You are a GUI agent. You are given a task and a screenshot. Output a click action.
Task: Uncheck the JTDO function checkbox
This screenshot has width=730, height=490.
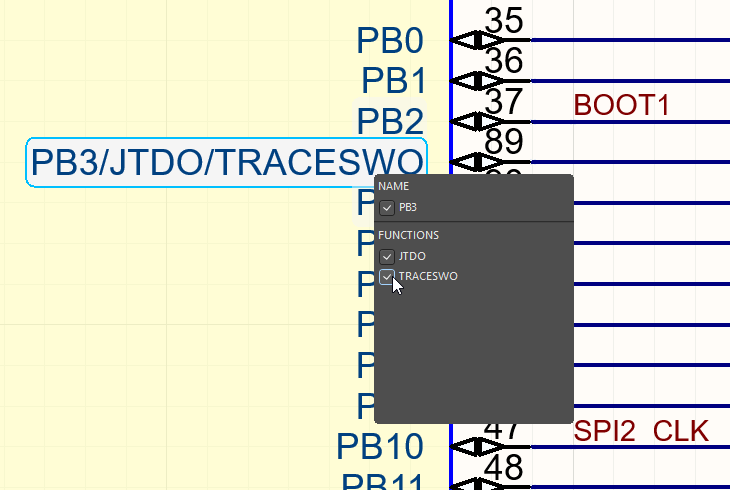pyautogui.click(x=387, y=257)
